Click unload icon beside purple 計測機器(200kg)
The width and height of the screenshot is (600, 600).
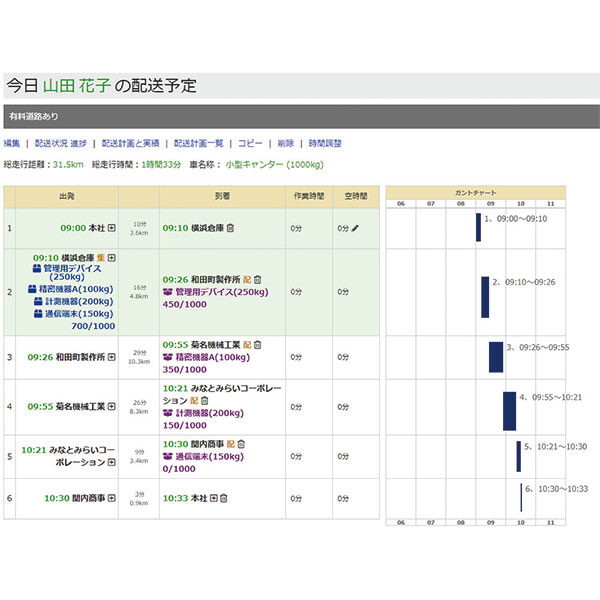pyautogui.click(x=168, y=413)
